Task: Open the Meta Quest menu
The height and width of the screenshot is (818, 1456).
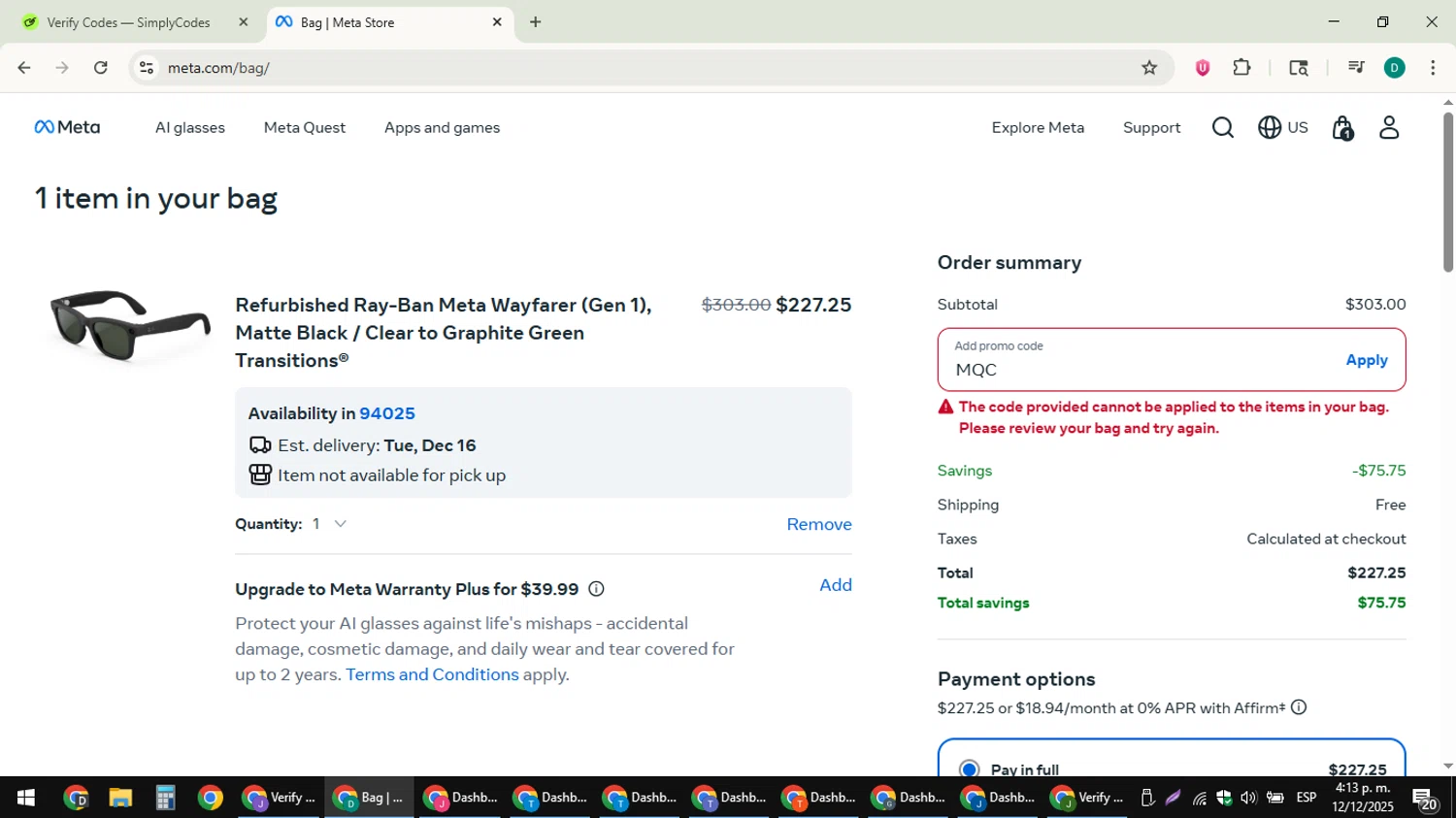Action: pos(305,128)
